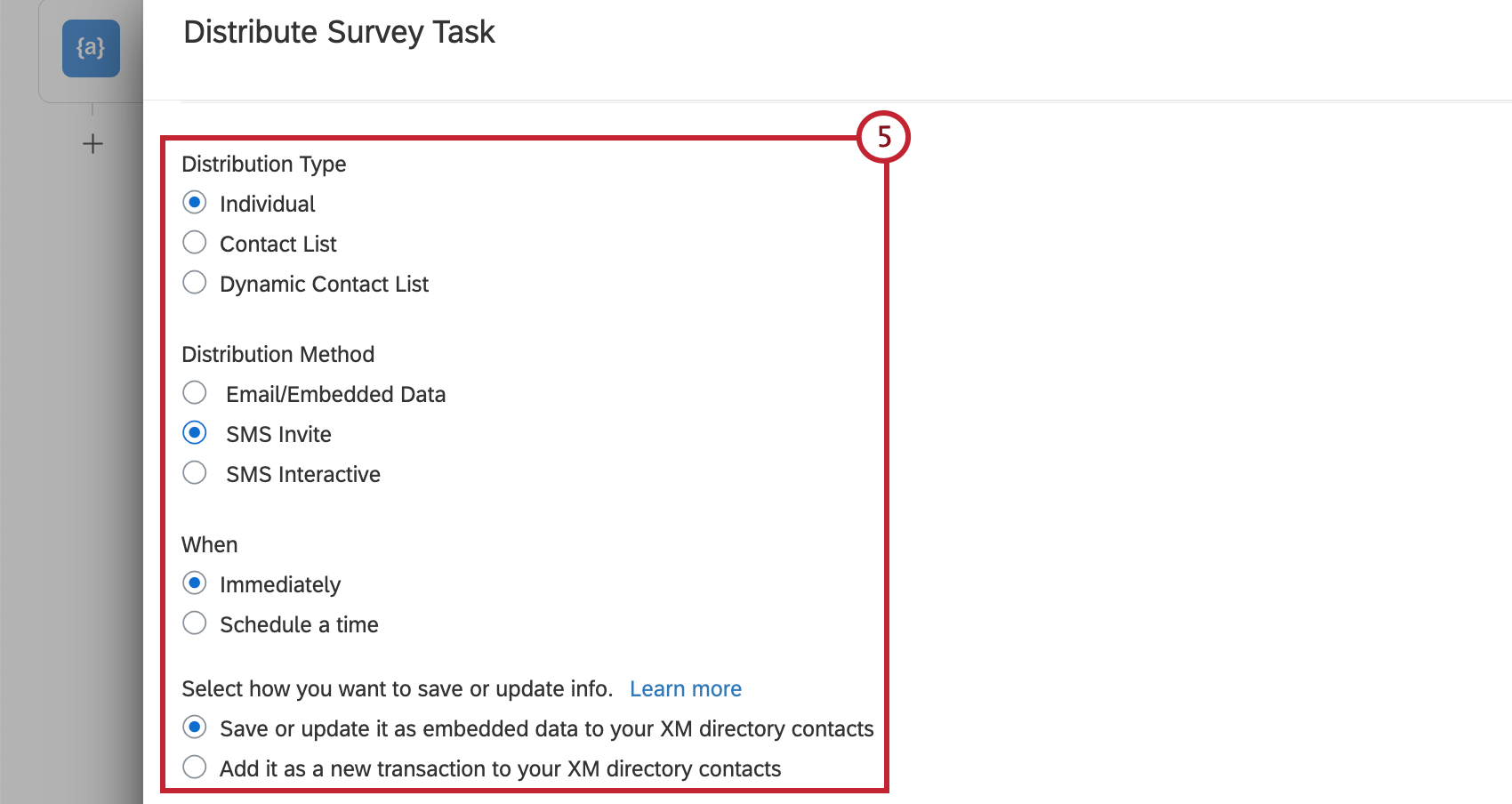Click the blue {a} code task icon
The width and height of the screenshot is (1512, 804).
point(91,48)
